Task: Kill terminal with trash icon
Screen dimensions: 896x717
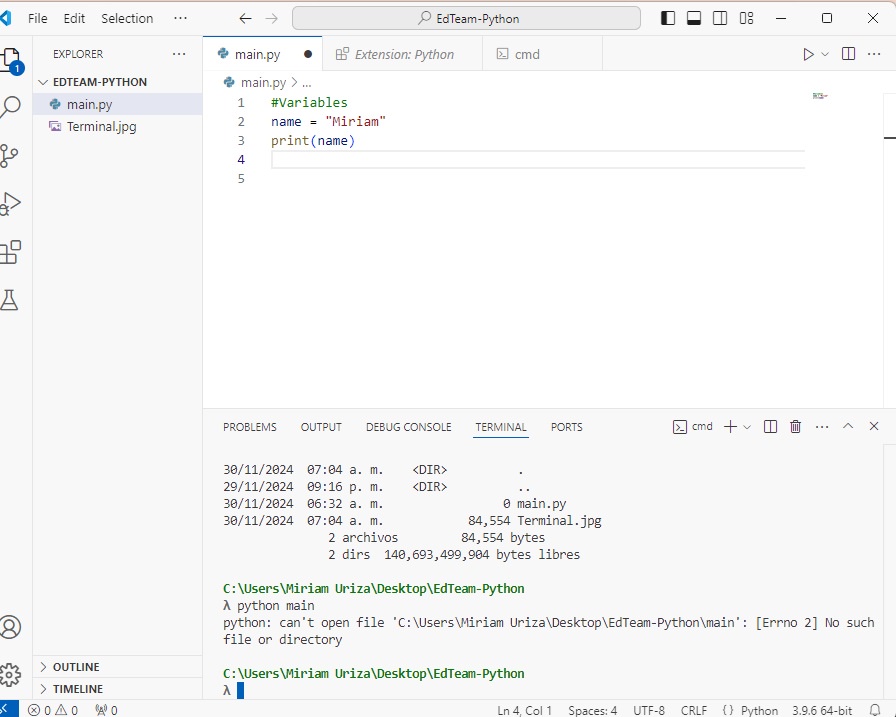Action: tap(796, 427)
